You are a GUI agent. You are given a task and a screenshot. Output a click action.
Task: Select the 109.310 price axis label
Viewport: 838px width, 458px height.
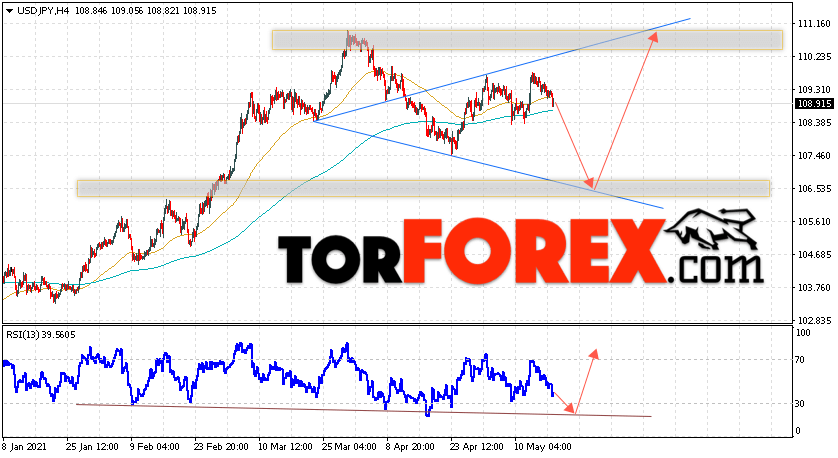click(814, 90)
